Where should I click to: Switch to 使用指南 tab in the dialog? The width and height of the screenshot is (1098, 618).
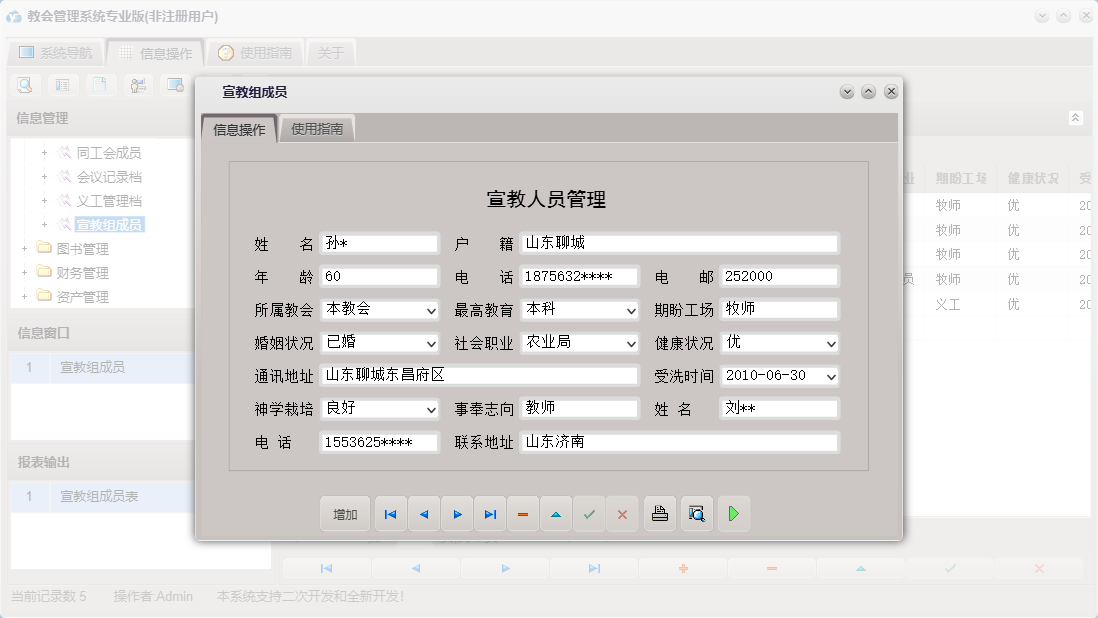coord(317,128)
